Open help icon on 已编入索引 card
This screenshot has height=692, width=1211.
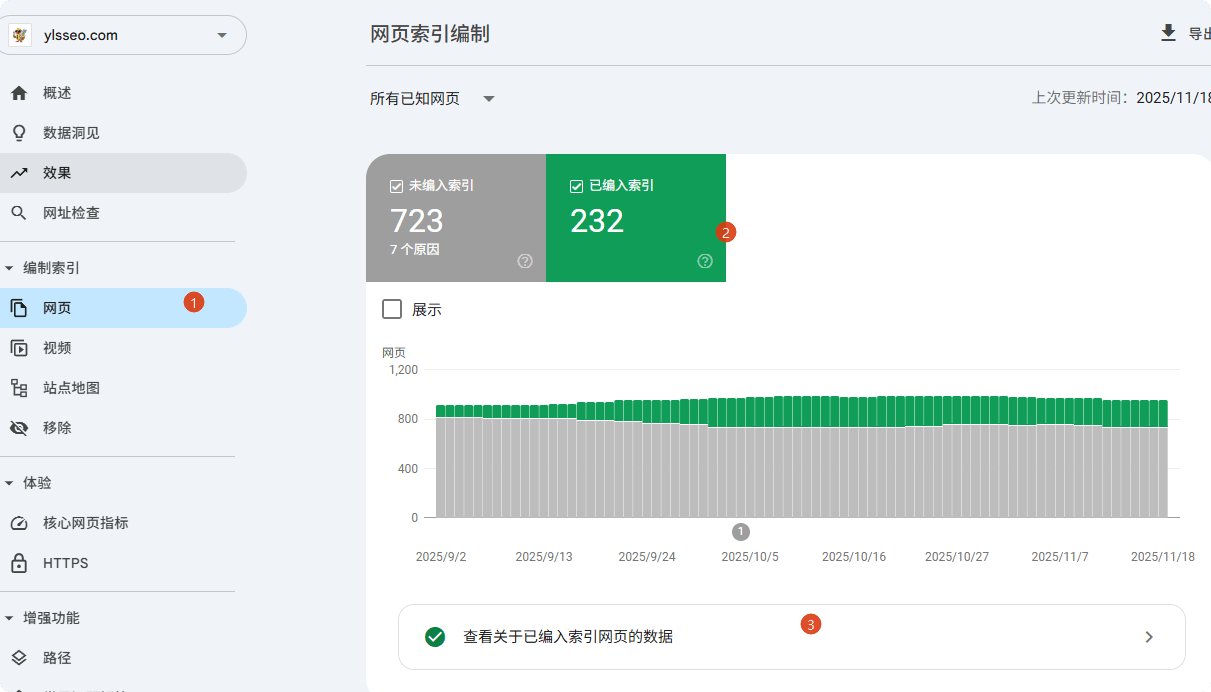705,261
